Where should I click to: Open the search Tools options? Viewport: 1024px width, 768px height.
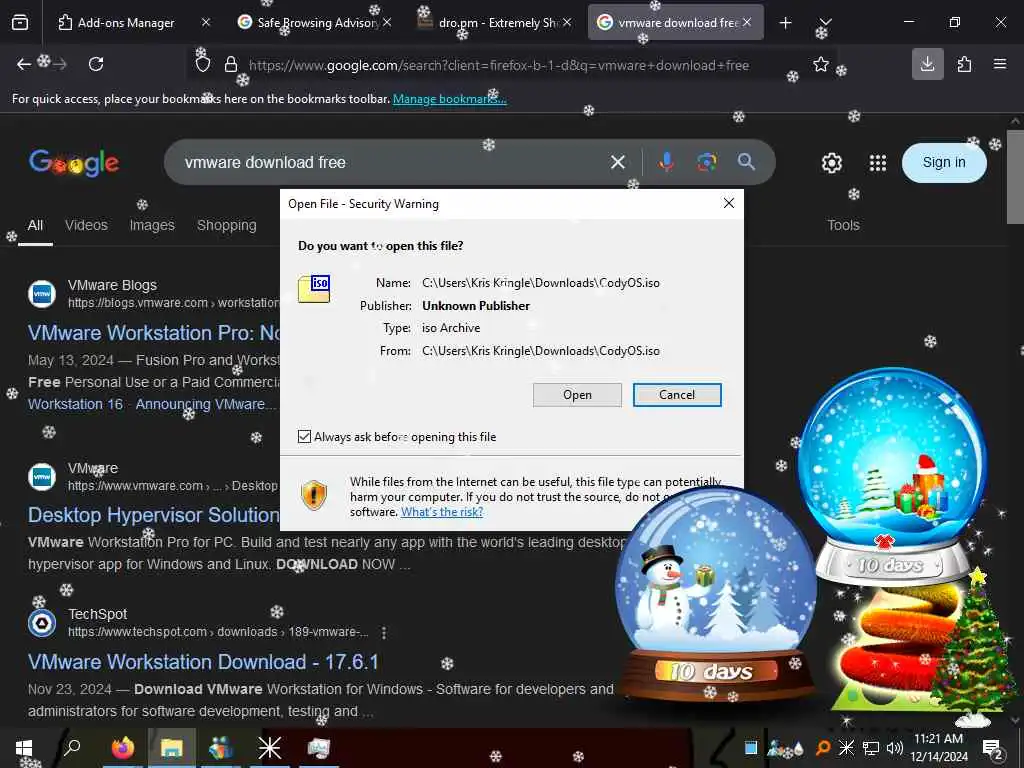pos(843,225)
